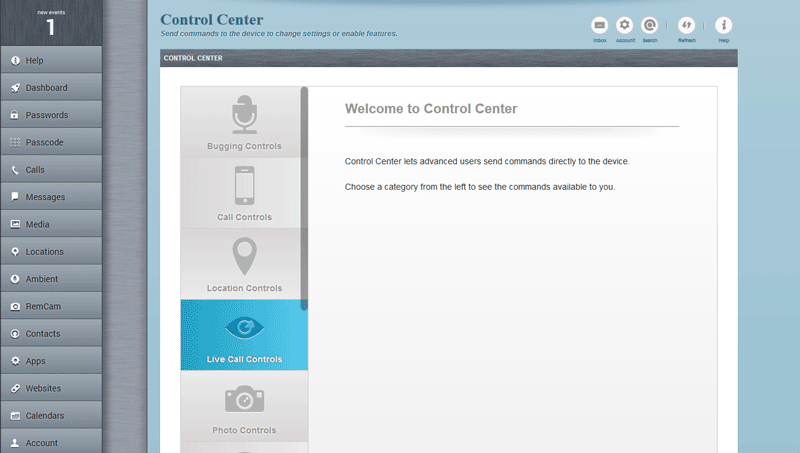Screen dimensions: 800x453
Task: Open Account gear icon in top toolbar
Action: [624, 25]
